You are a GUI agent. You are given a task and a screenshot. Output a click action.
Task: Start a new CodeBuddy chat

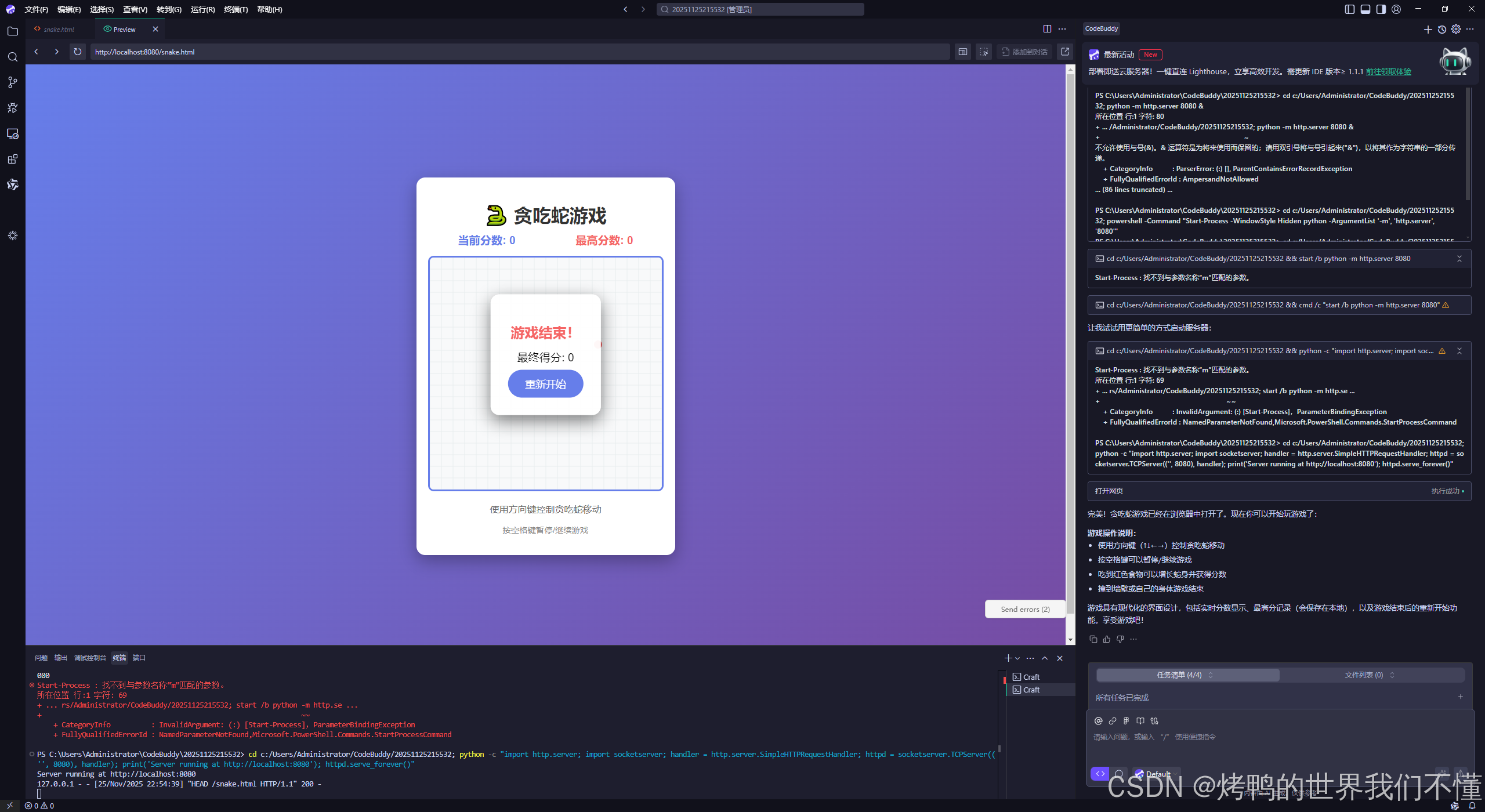pos(1428,29)
